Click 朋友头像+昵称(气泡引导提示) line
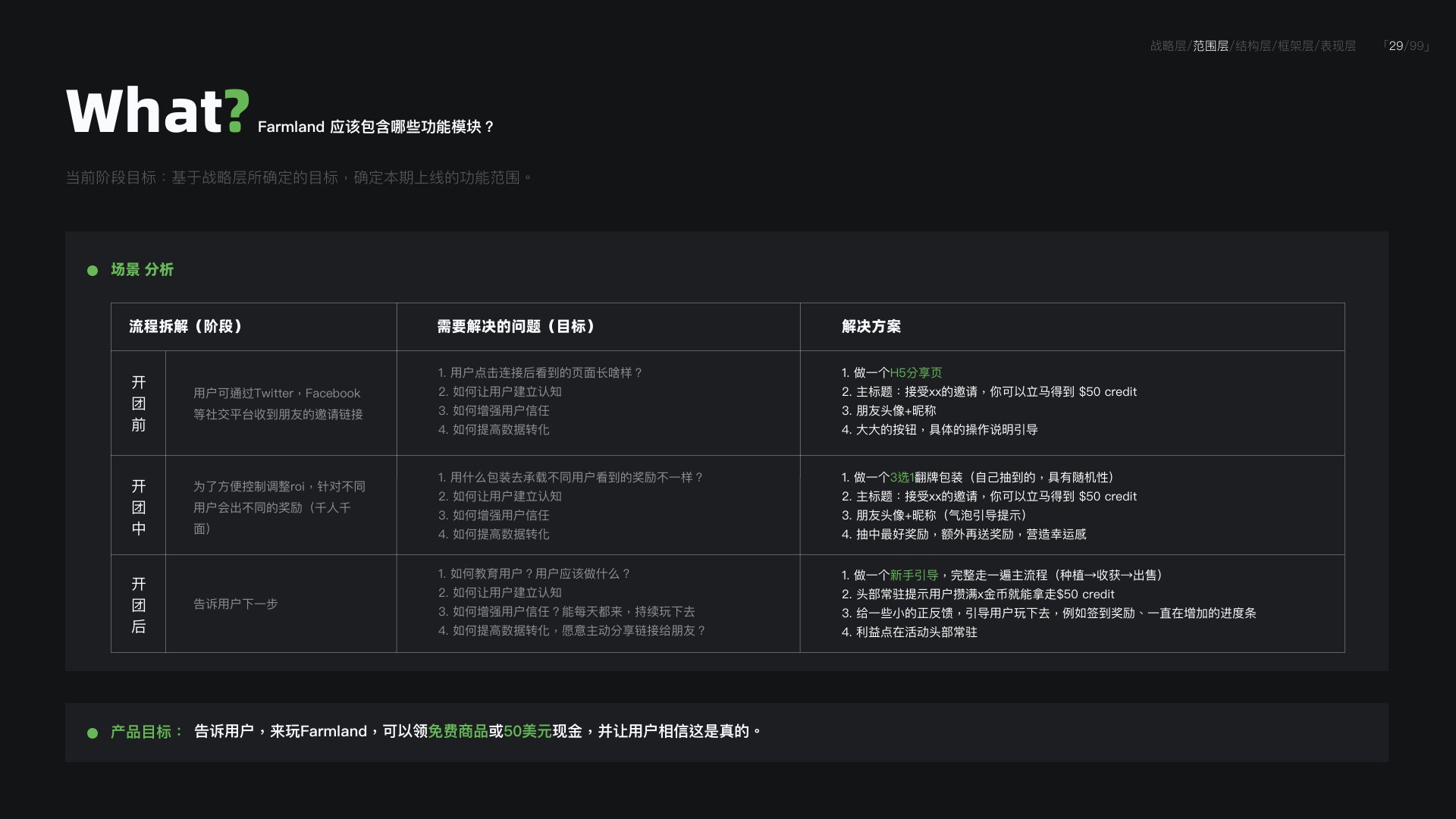 click(934, 515)
